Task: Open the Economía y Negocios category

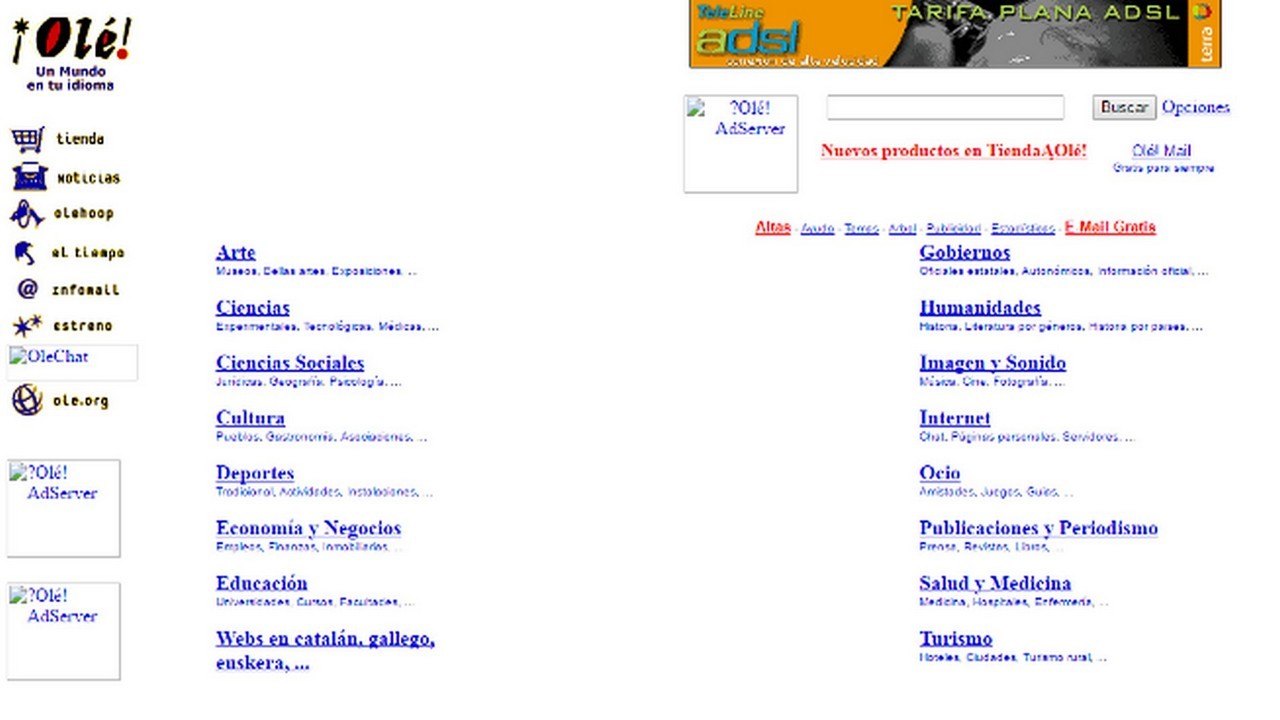Action: pyautogui.click(x=308, y=527)
